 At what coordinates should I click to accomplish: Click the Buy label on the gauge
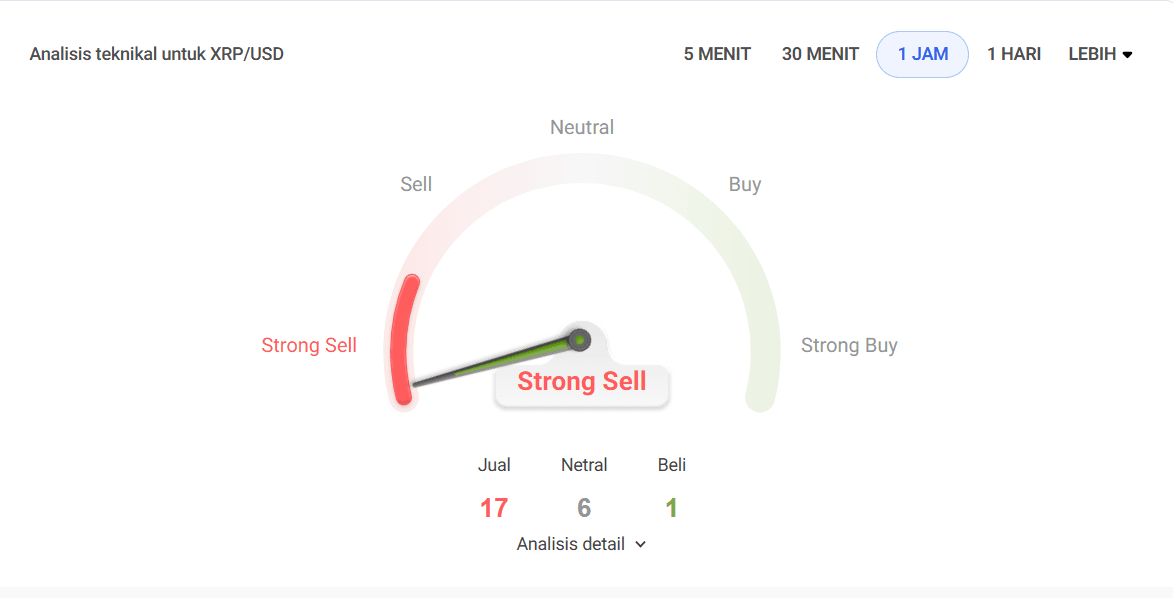[x=745, y=184]
